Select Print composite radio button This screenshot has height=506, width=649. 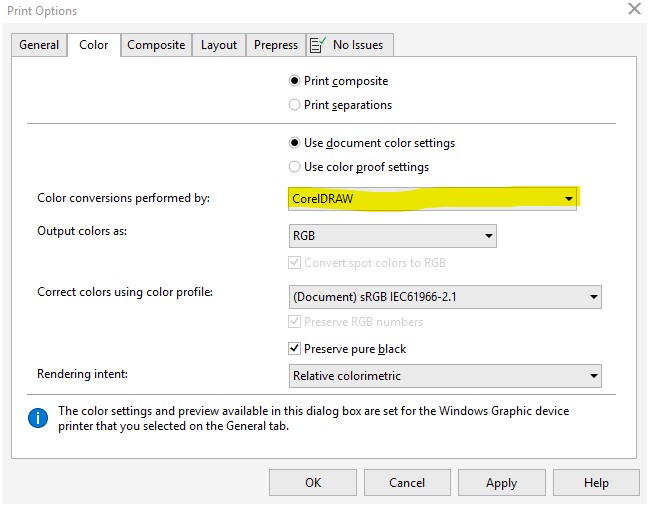click(294, 81)
